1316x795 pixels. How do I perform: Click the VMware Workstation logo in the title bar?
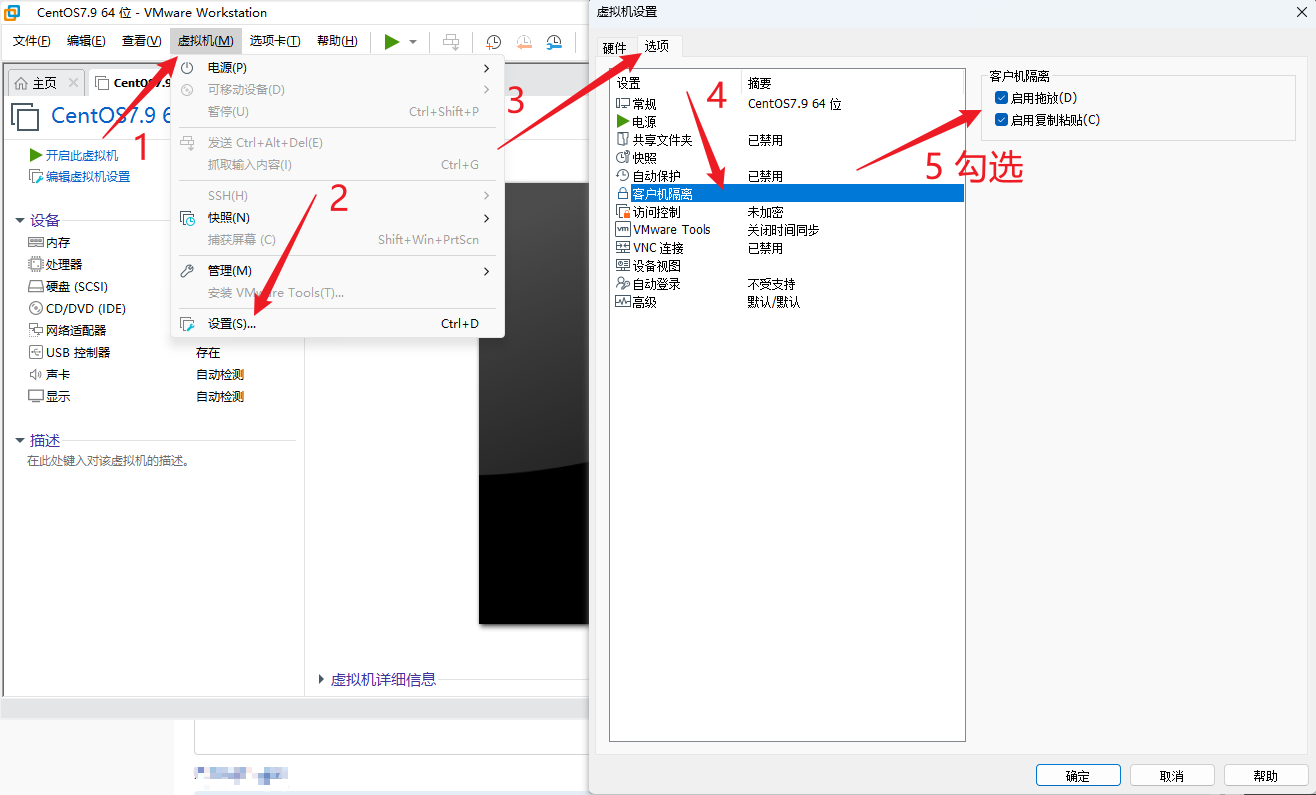[13, 13]
